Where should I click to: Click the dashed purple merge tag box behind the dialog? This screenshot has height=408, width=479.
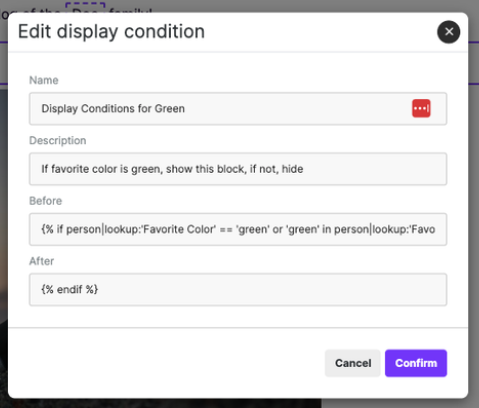85,8
